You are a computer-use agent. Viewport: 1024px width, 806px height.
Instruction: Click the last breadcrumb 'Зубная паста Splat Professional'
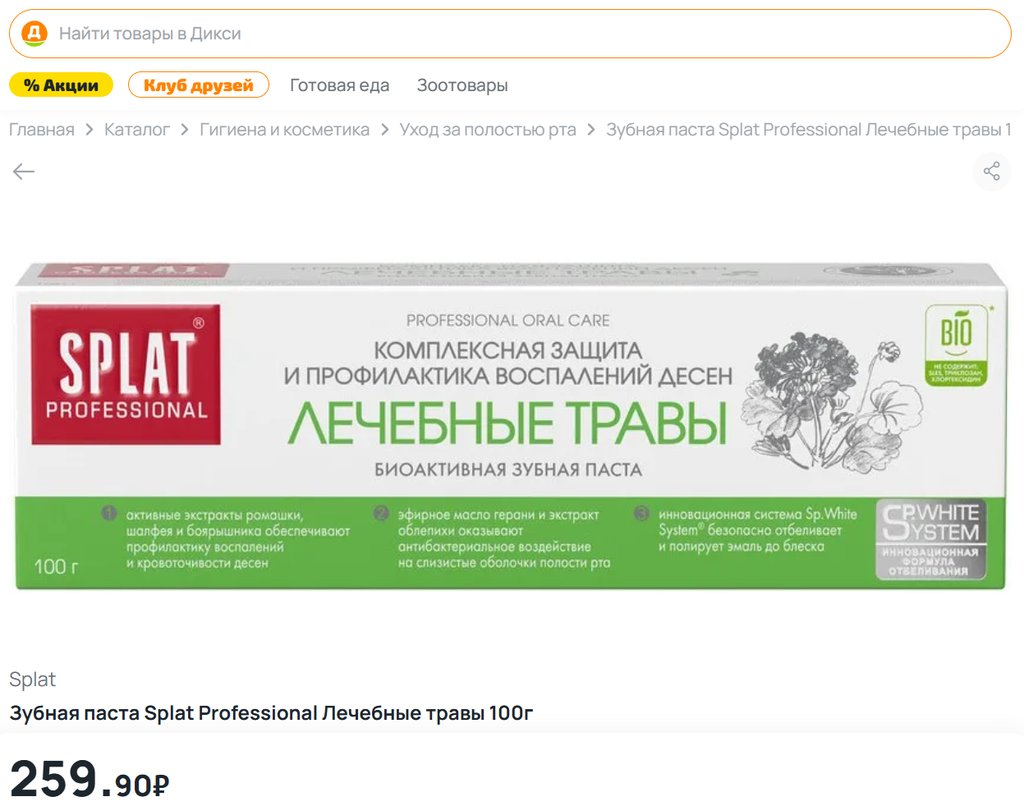[808, 130]
